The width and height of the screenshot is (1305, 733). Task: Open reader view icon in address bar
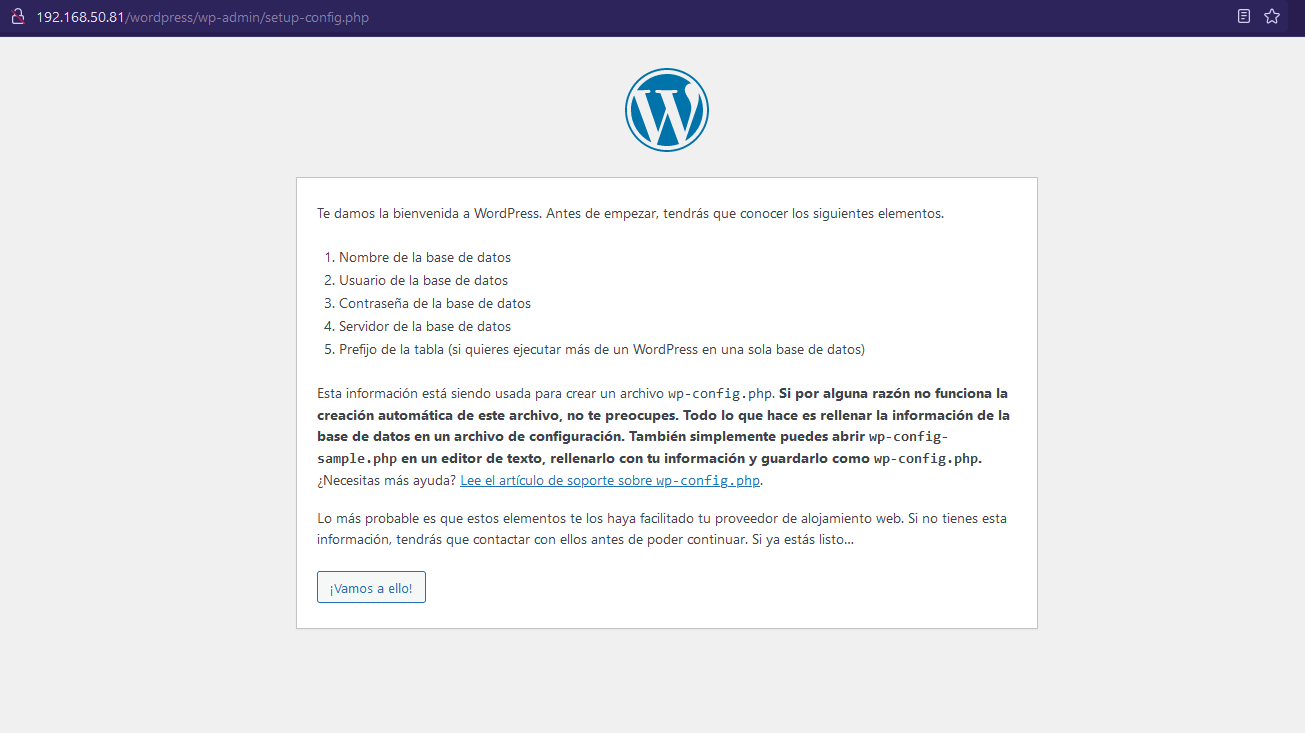1244,17
